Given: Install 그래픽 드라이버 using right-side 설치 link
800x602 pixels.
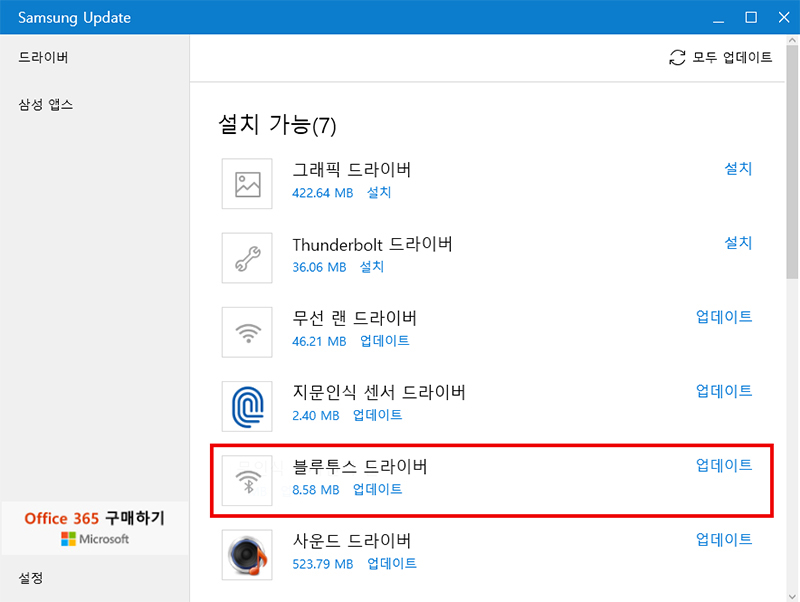Looking at the screenshot, I should pos(738,168).
